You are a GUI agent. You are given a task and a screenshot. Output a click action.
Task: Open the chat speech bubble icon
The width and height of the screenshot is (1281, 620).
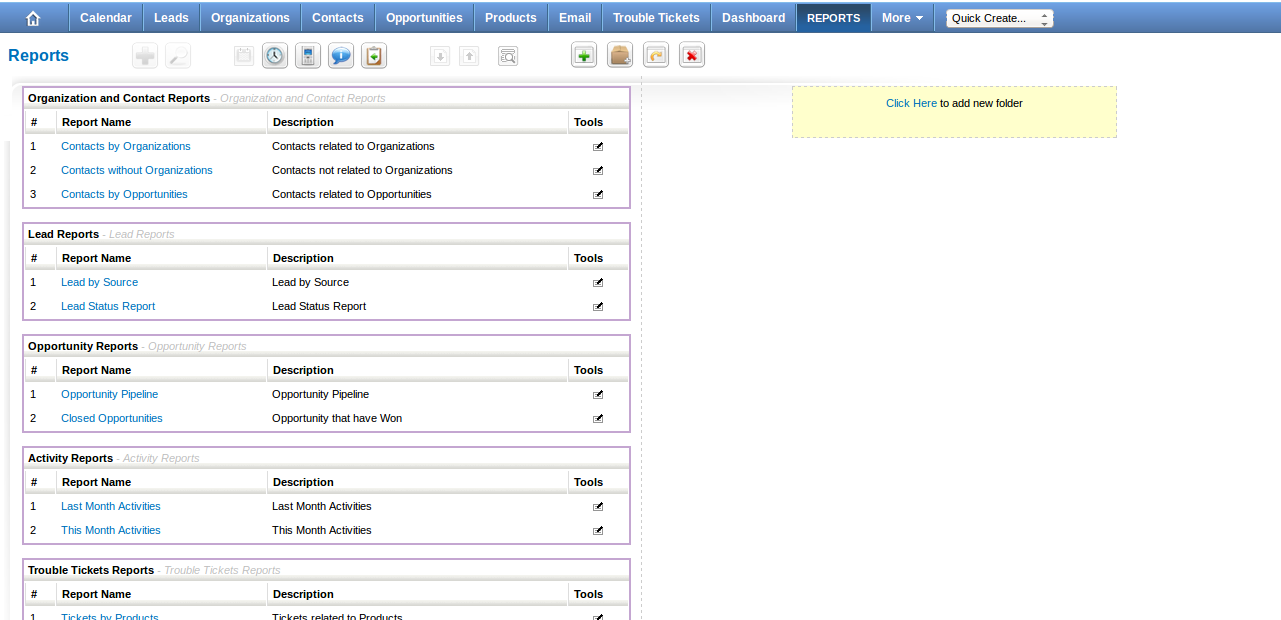[341, 56]
